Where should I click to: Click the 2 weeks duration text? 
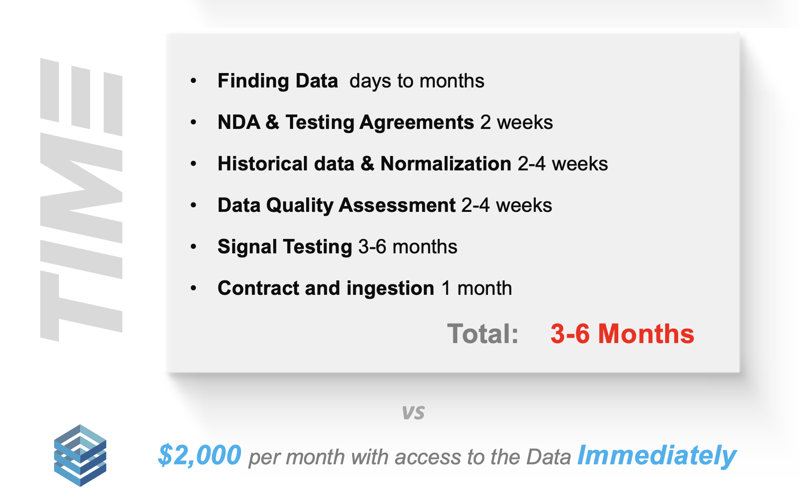tap(516, 122)
